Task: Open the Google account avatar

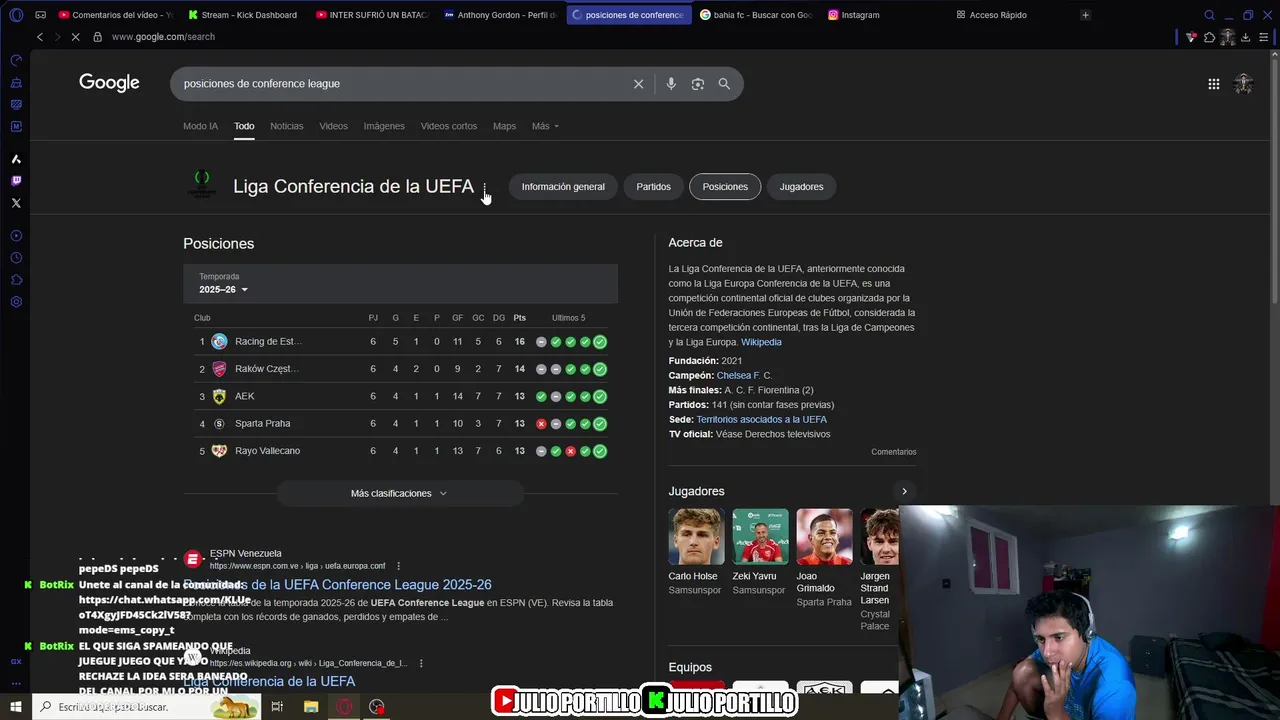Action: (x=1244, y=84)
